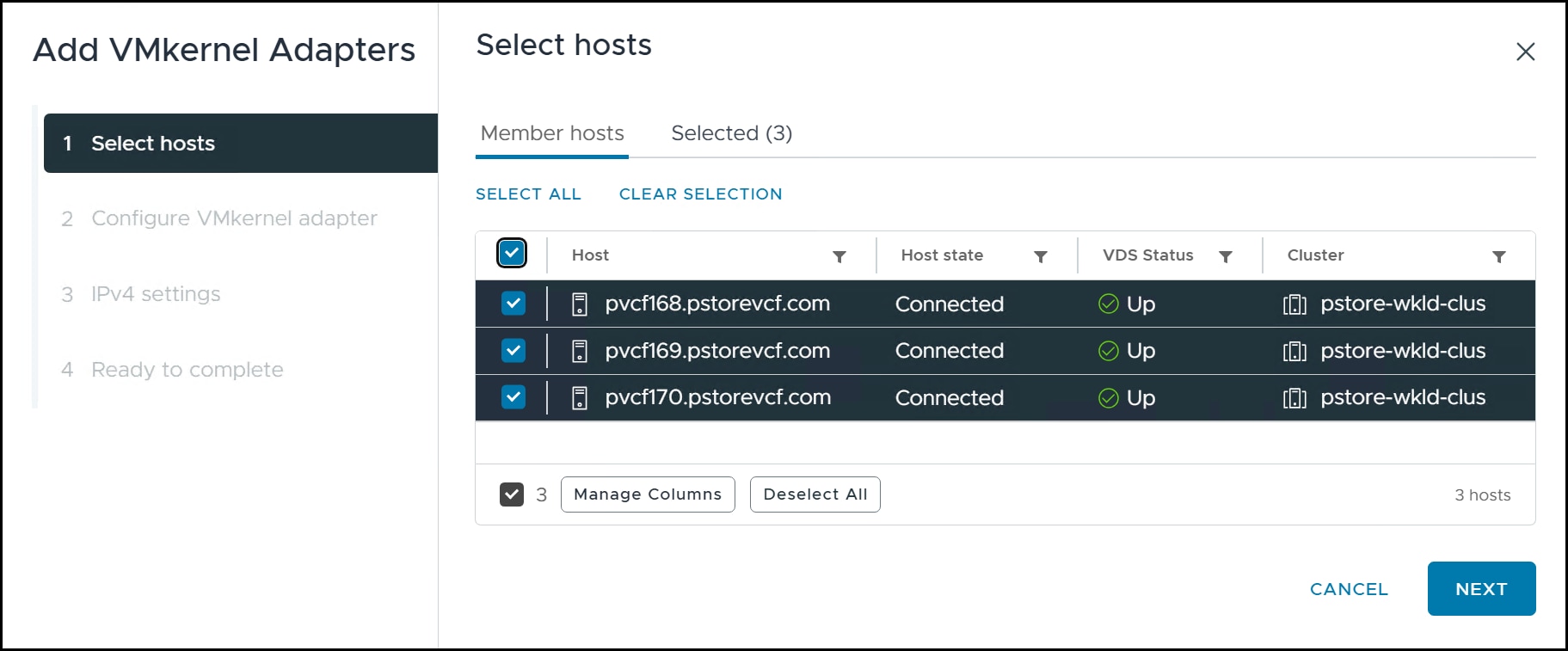Sort by the VDS Status column header

click(x=1148, y=255)
